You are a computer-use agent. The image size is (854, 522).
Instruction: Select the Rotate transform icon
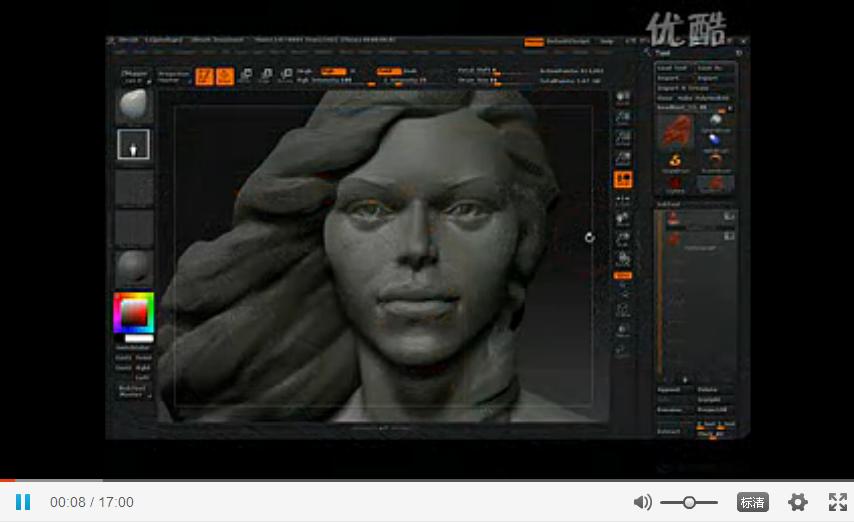coord(285,75)
